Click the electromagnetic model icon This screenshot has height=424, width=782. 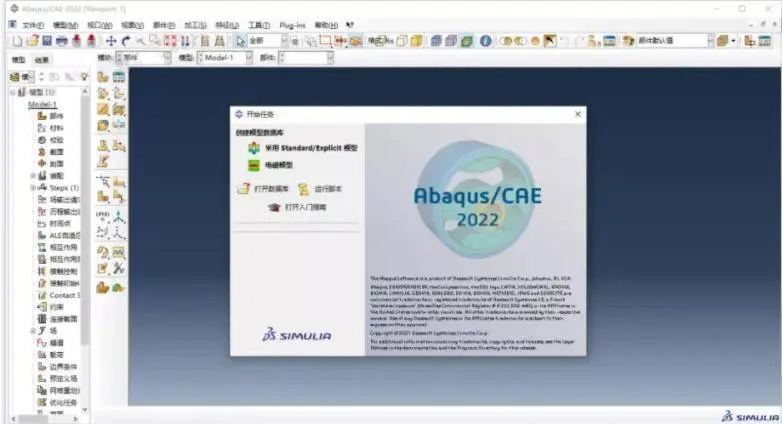[254, 165]
